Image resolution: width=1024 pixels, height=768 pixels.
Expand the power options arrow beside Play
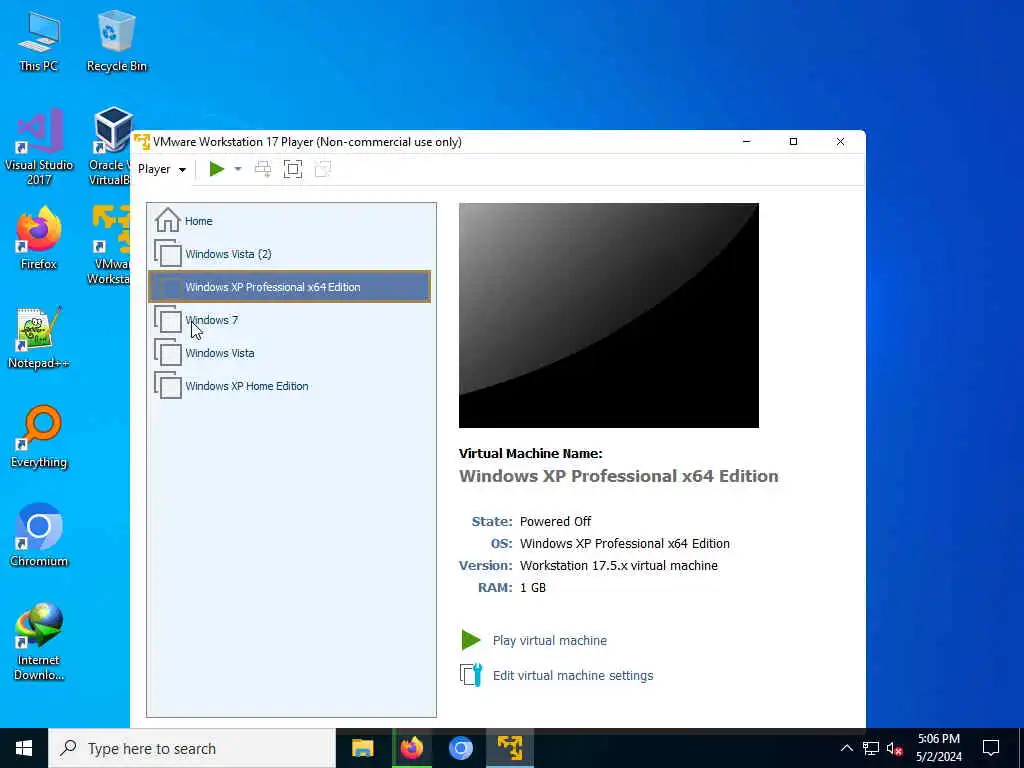point(238,169)
